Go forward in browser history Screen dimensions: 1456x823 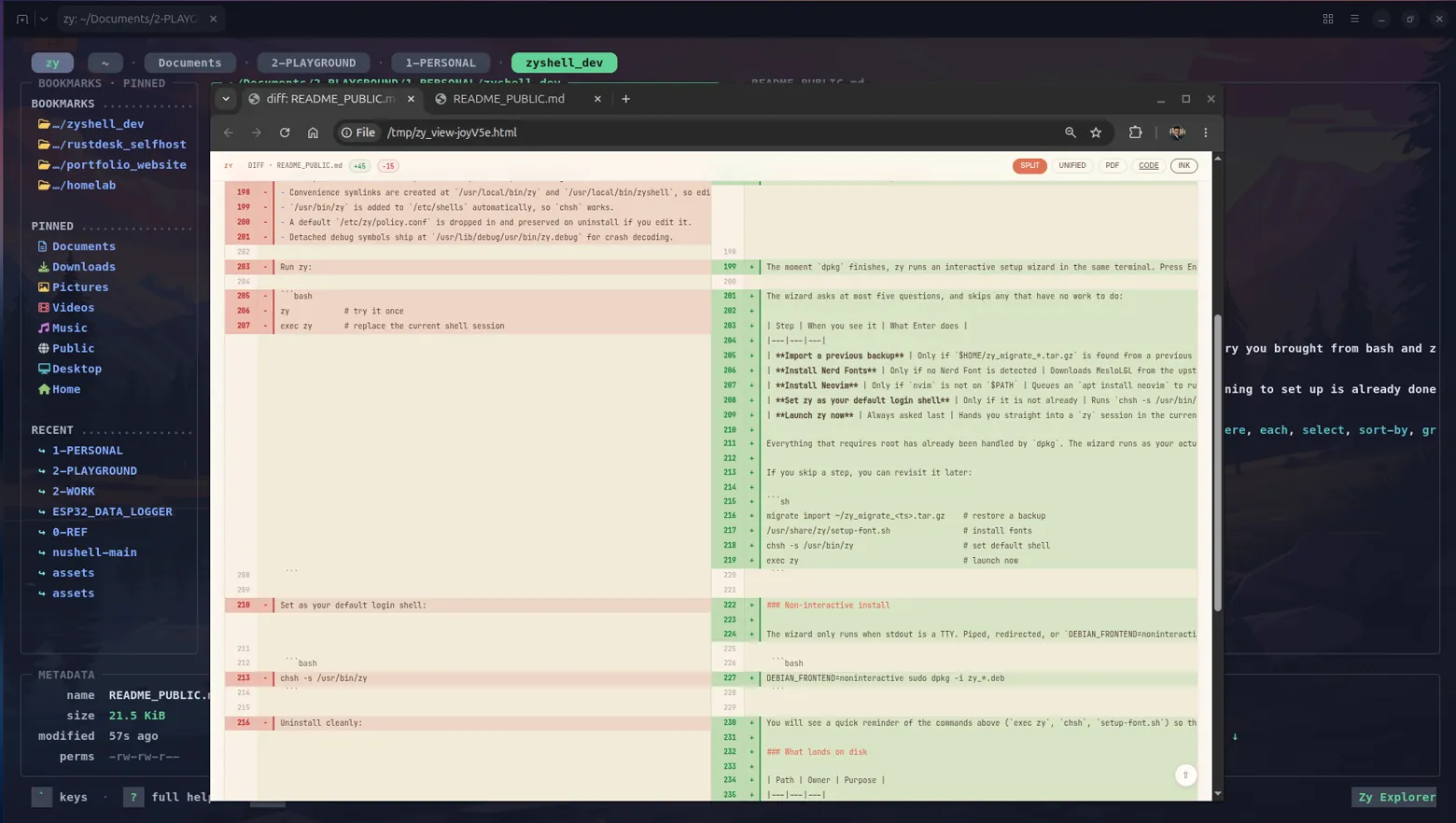click(x=257, y=133)
